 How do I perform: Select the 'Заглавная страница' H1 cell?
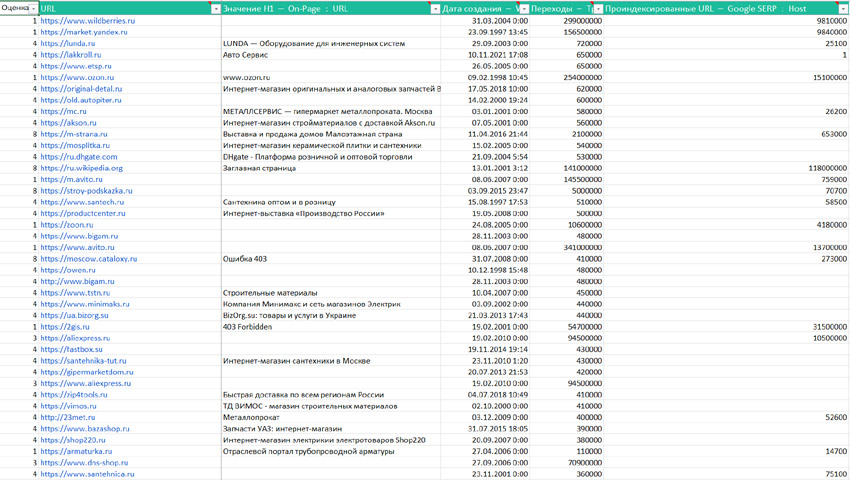[x=331, y=168]
